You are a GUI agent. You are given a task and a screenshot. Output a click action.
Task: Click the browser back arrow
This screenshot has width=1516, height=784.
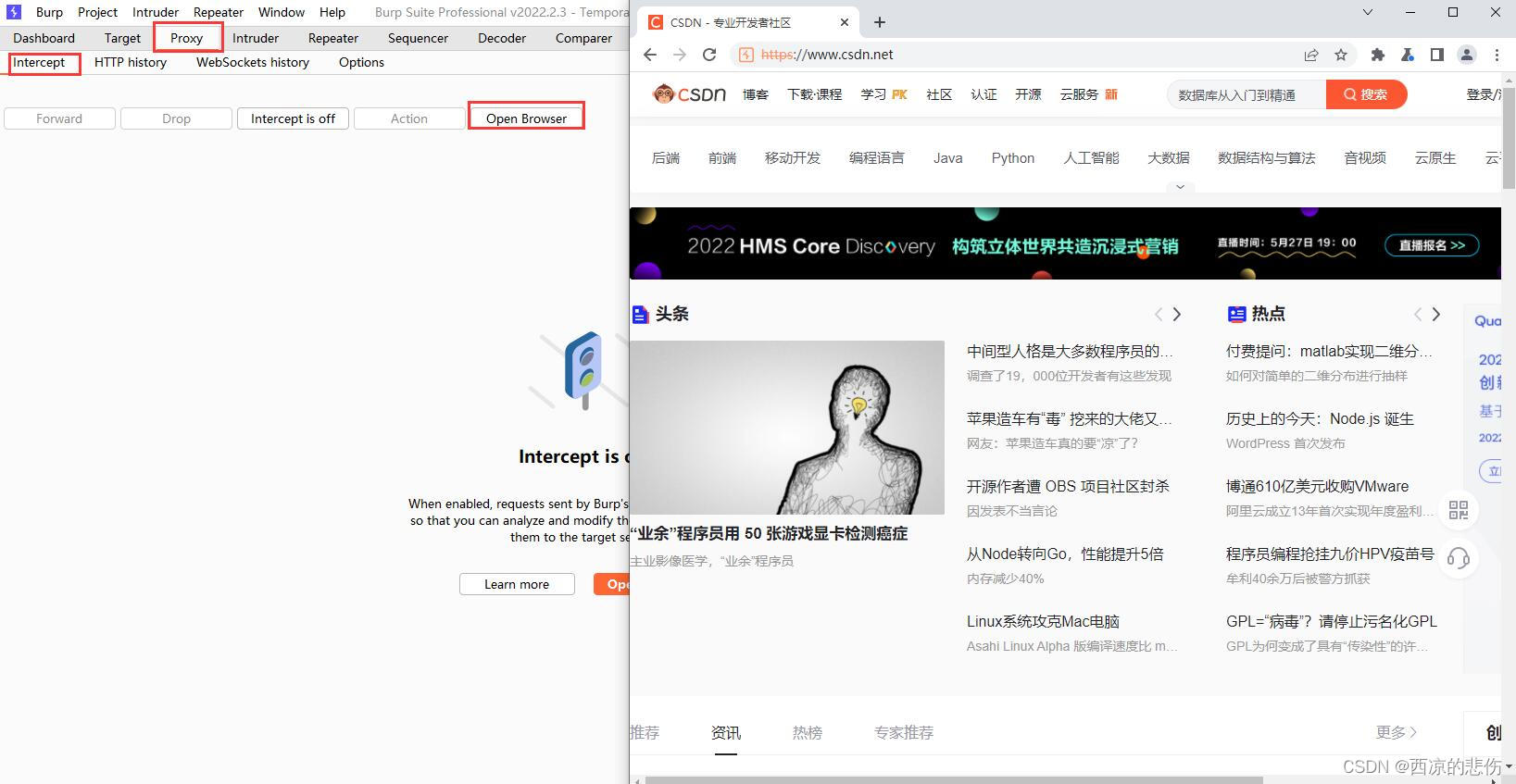tap(650, 55)
